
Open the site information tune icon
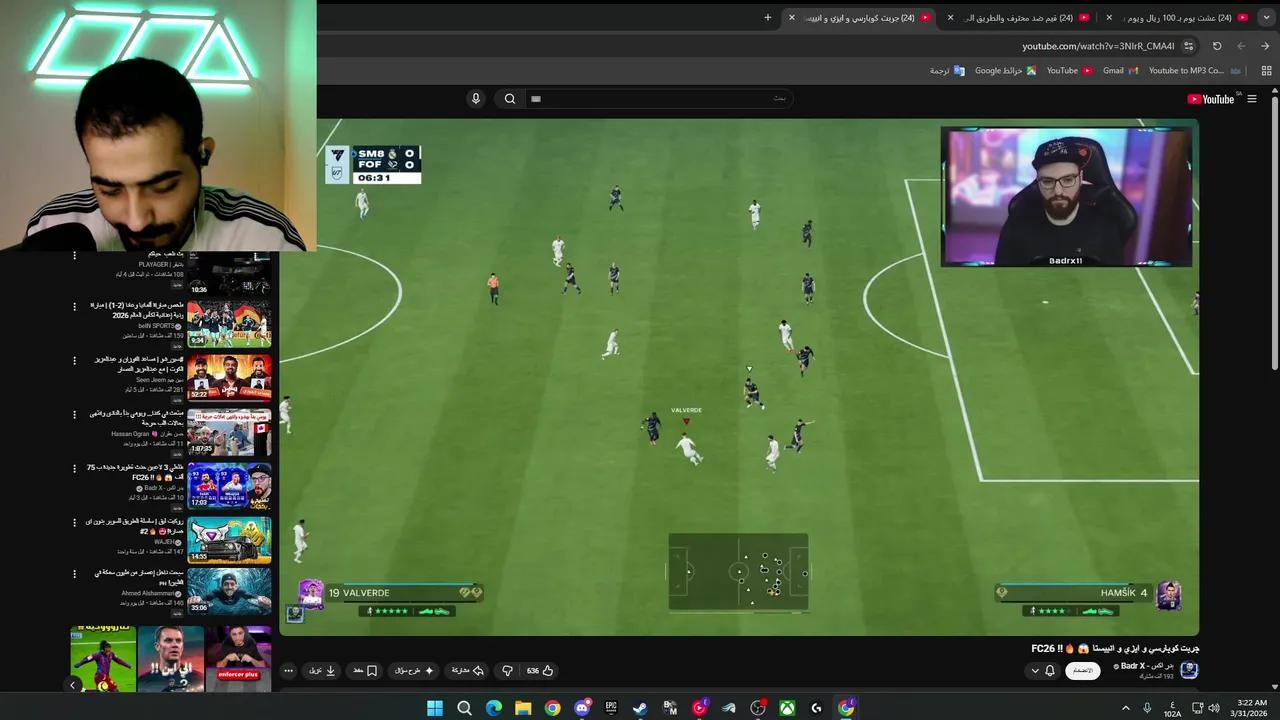1189,46
